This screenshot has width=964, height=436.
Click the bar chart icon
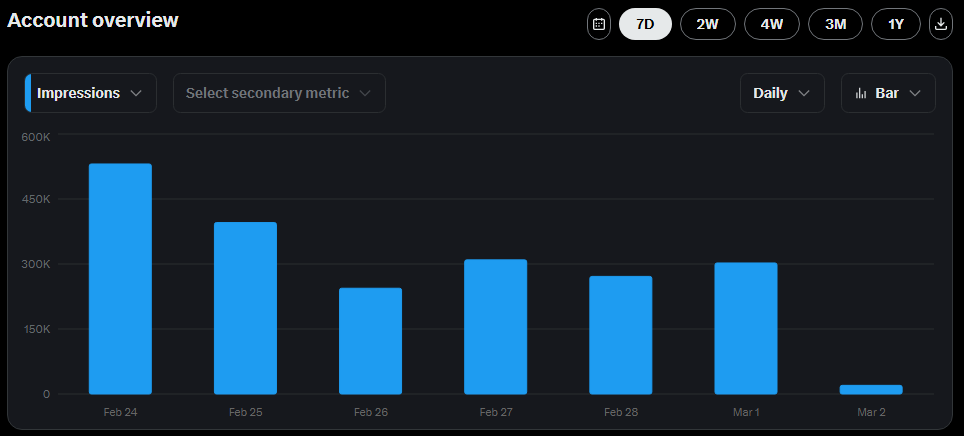point(860,93)
